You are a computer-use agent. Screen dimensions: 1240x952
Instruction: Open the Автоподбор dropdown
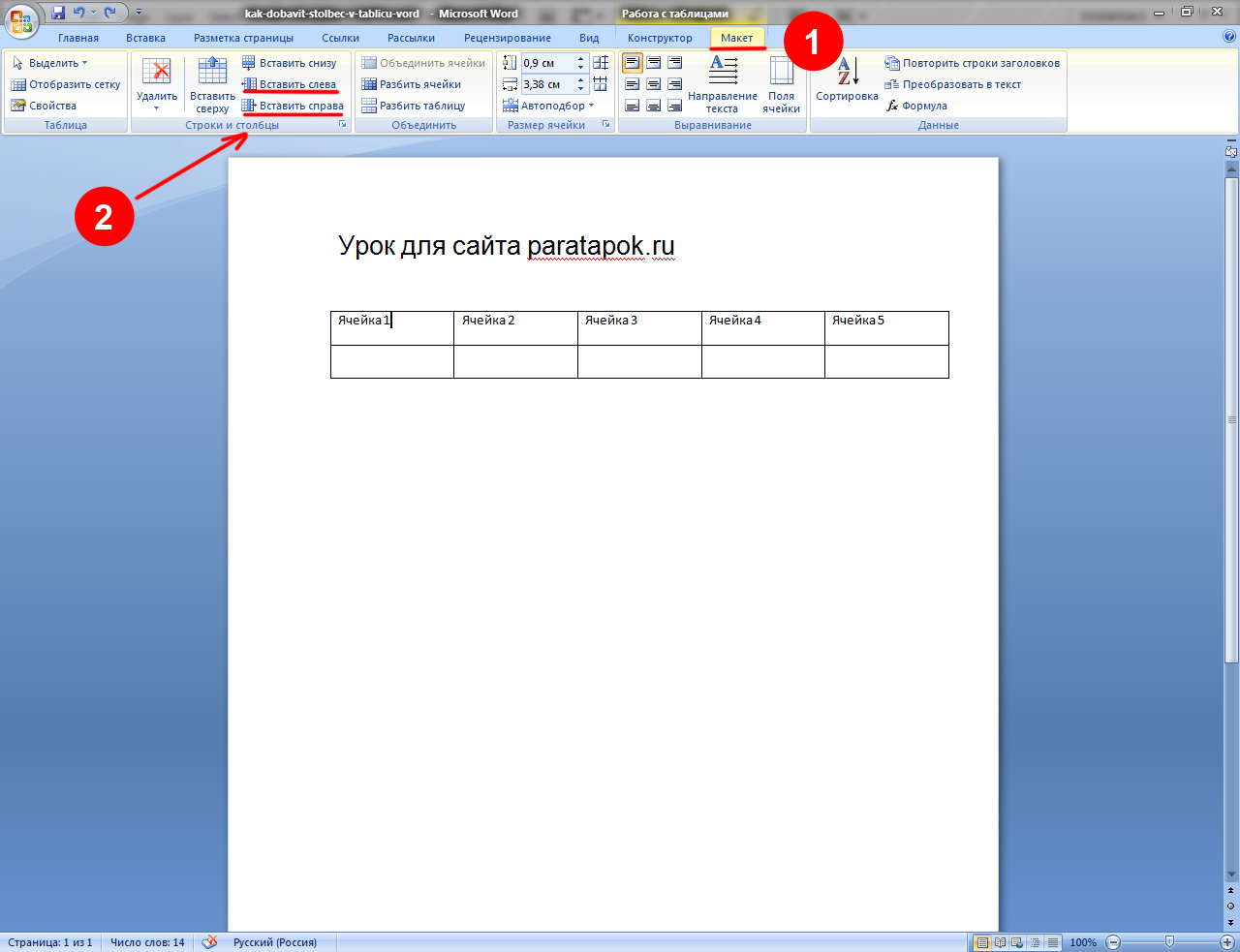pos(548,106)
